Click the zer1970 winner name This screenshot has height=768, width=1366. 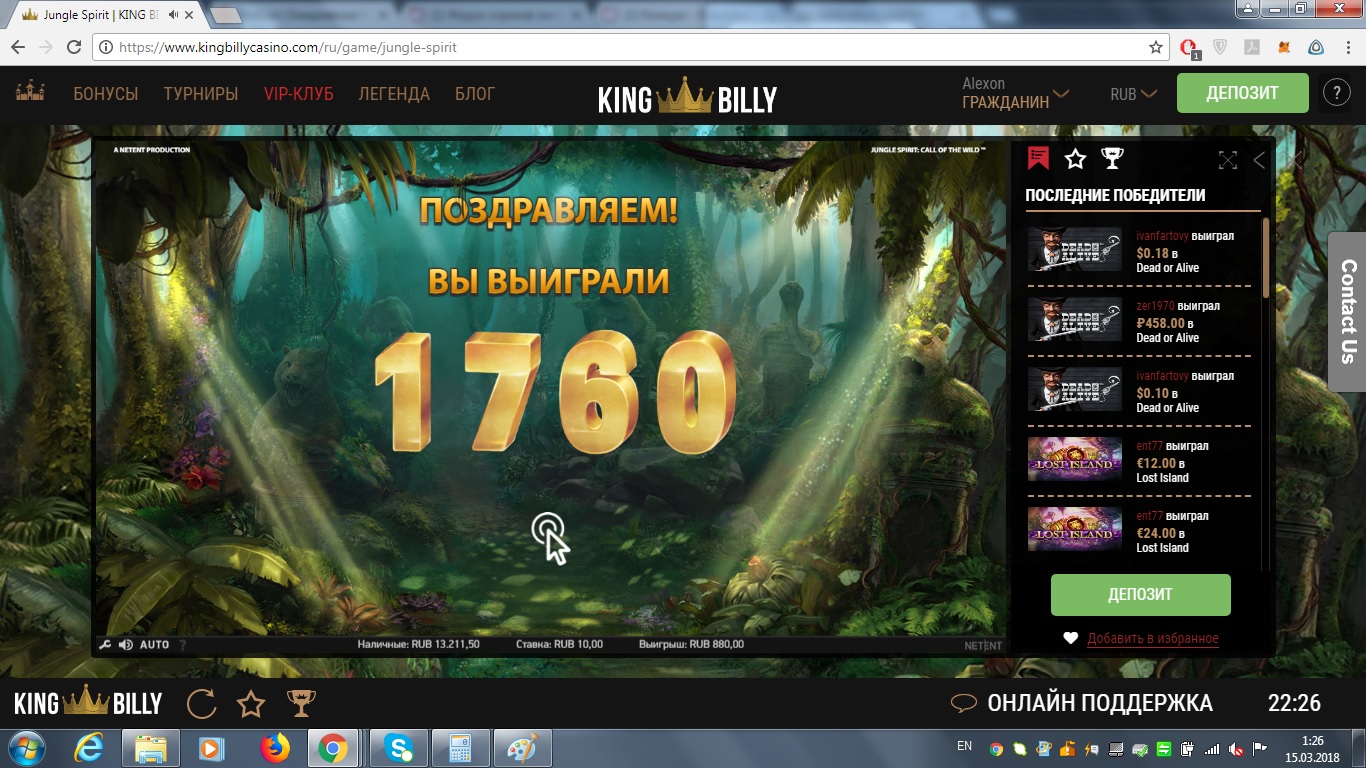pos(1155,306)
